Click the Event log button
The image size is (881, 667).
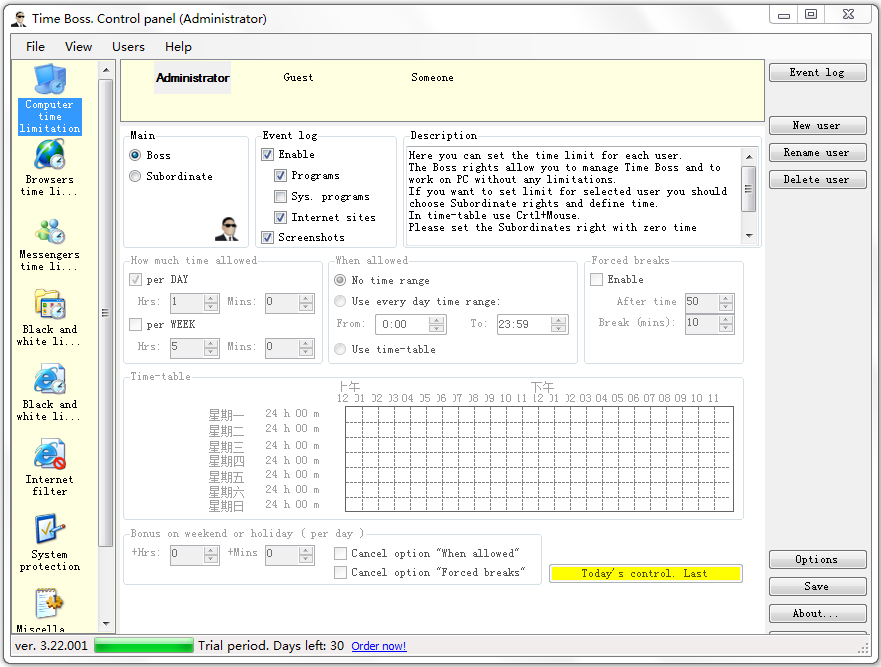[817, 72]
